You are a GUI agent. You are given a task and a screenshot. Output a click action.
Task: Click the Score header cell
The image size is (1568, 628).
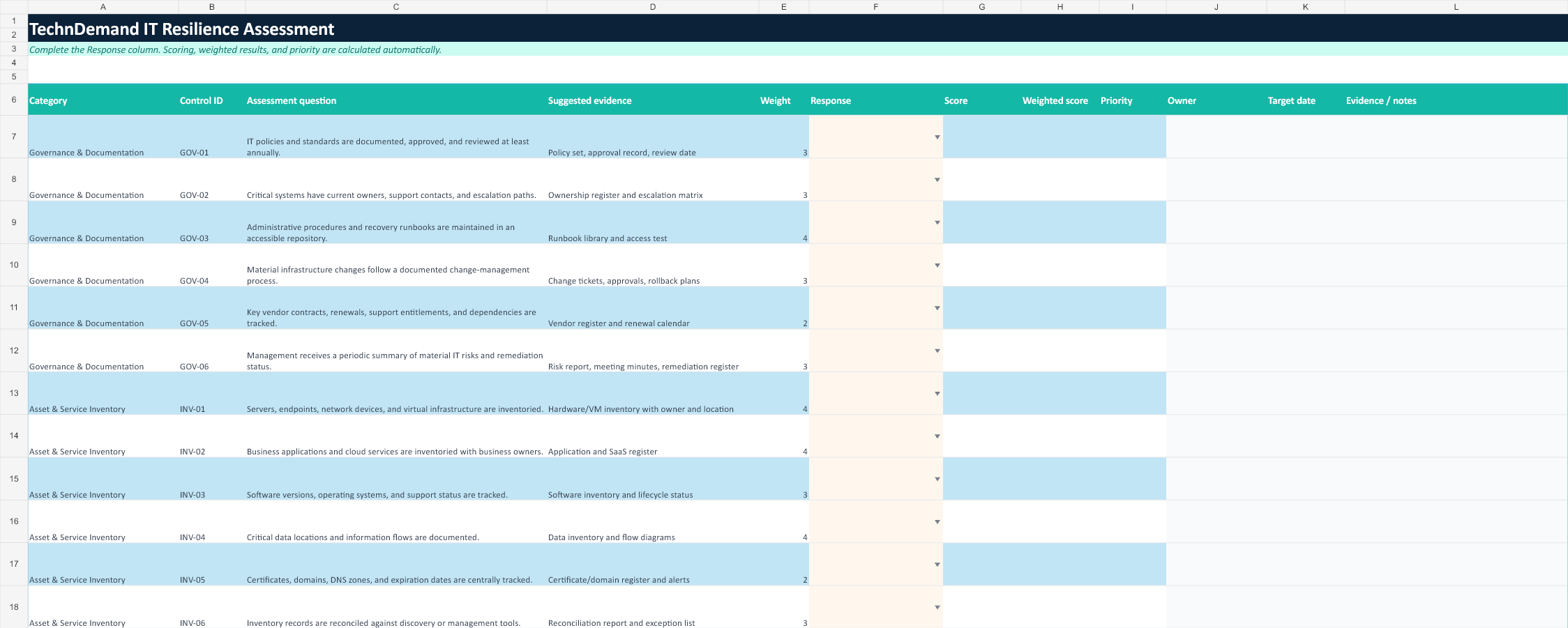(982, 100)
